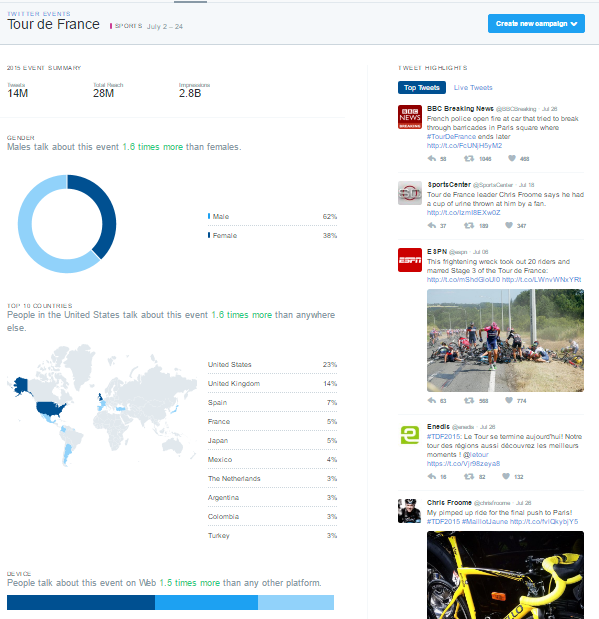Click the #TourDeFrance hashtag link
The image size is (599, 619).
pos(451,137)
